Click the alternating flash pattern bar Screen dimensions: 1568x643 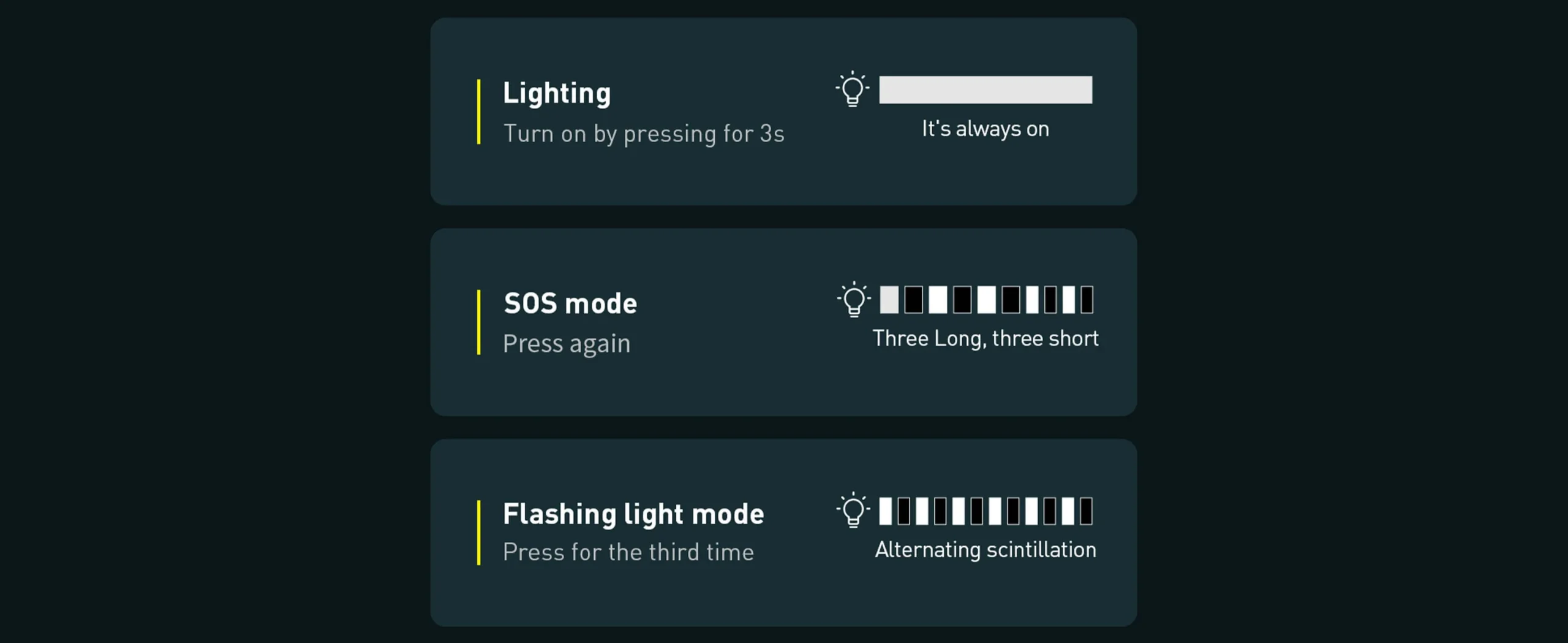(x=986, y=511)
